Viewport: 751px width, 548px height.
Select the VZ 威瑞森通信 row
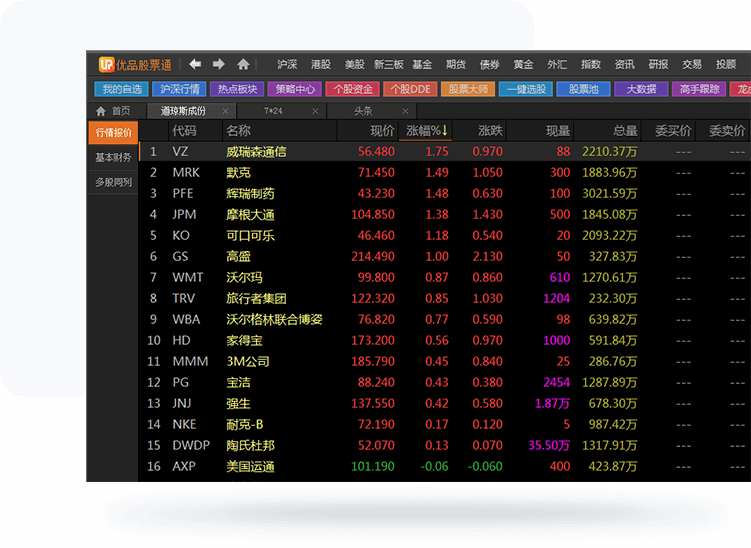(x=444, y=152)
